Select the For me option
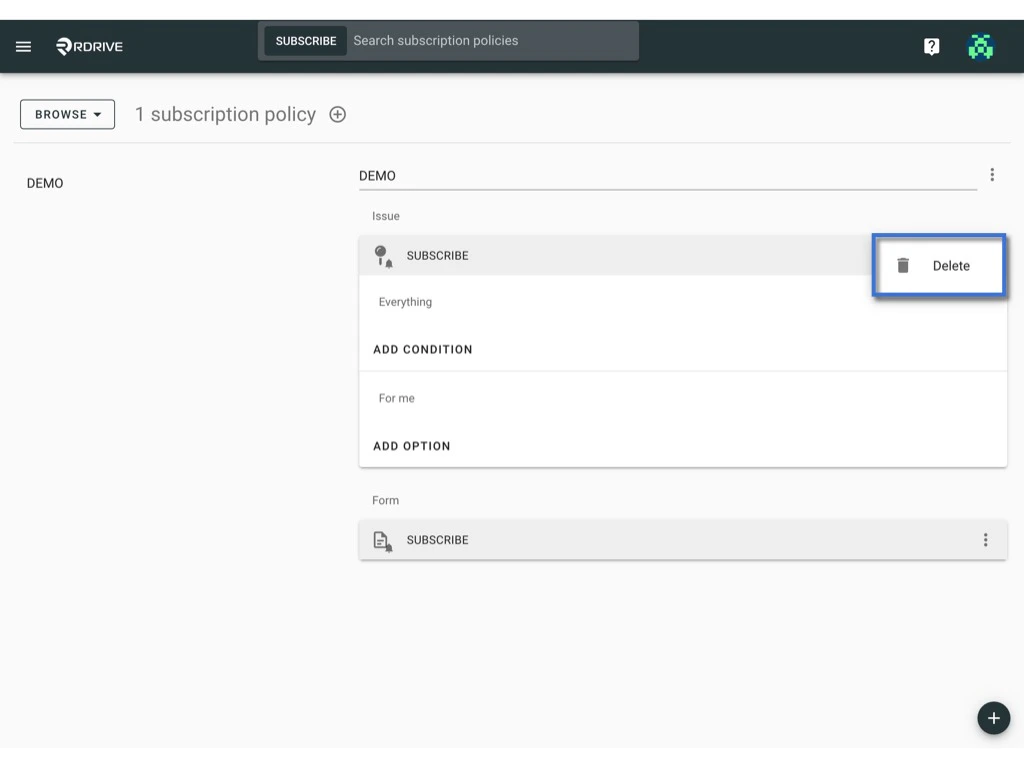The image size is (1024, 768). click(396, 397)
